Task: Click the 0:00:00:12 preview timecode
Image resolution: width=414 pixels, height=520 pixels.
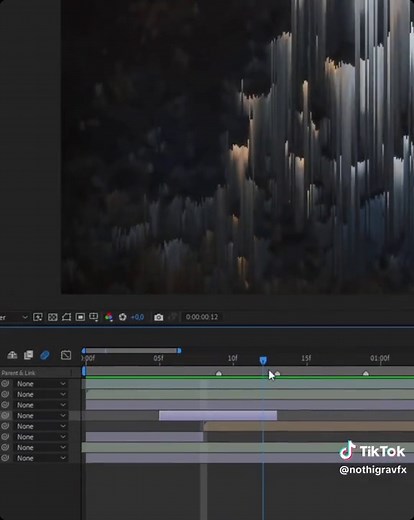Action: click(202, 317)
